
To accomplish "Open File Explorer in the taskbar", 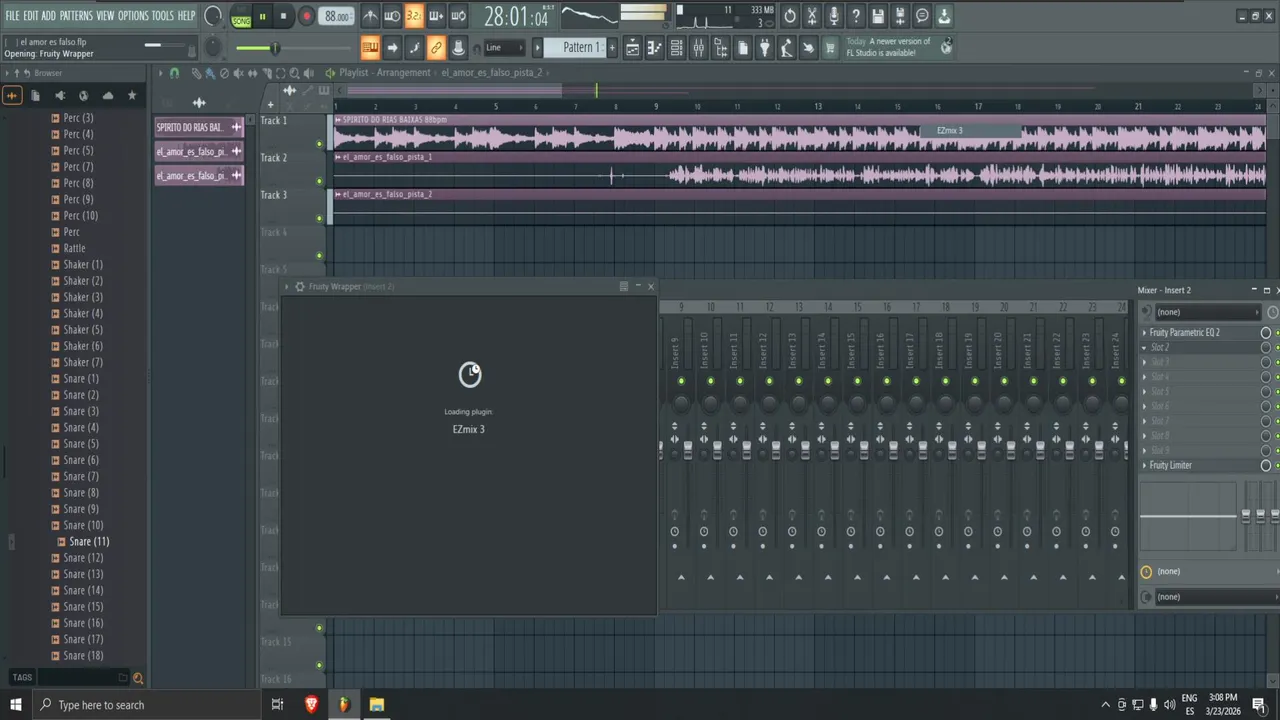I will [x=376, y=705].
